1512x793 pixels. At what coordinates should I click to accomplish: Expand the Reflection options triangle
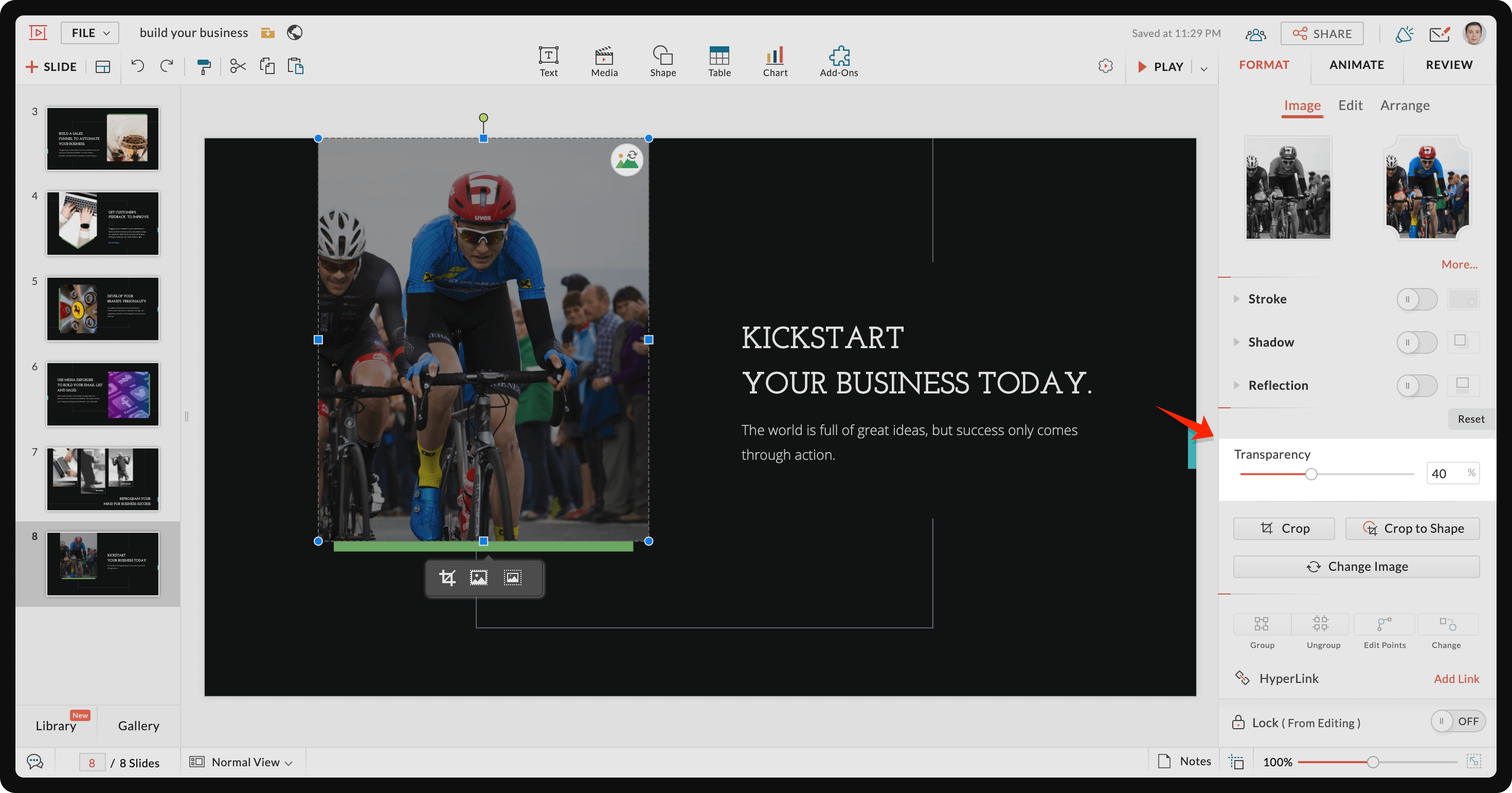coord(1237,385)
